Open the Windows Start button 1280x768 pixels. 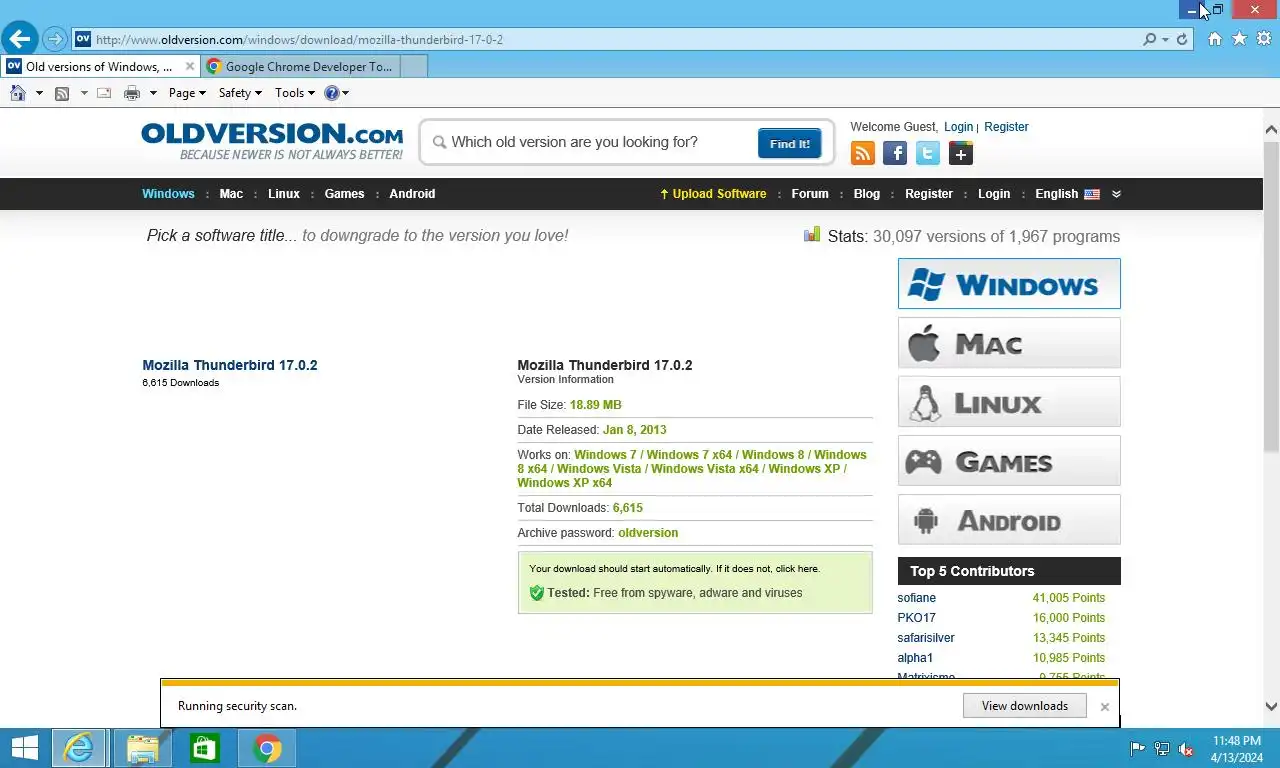click(x=24, y=748)
